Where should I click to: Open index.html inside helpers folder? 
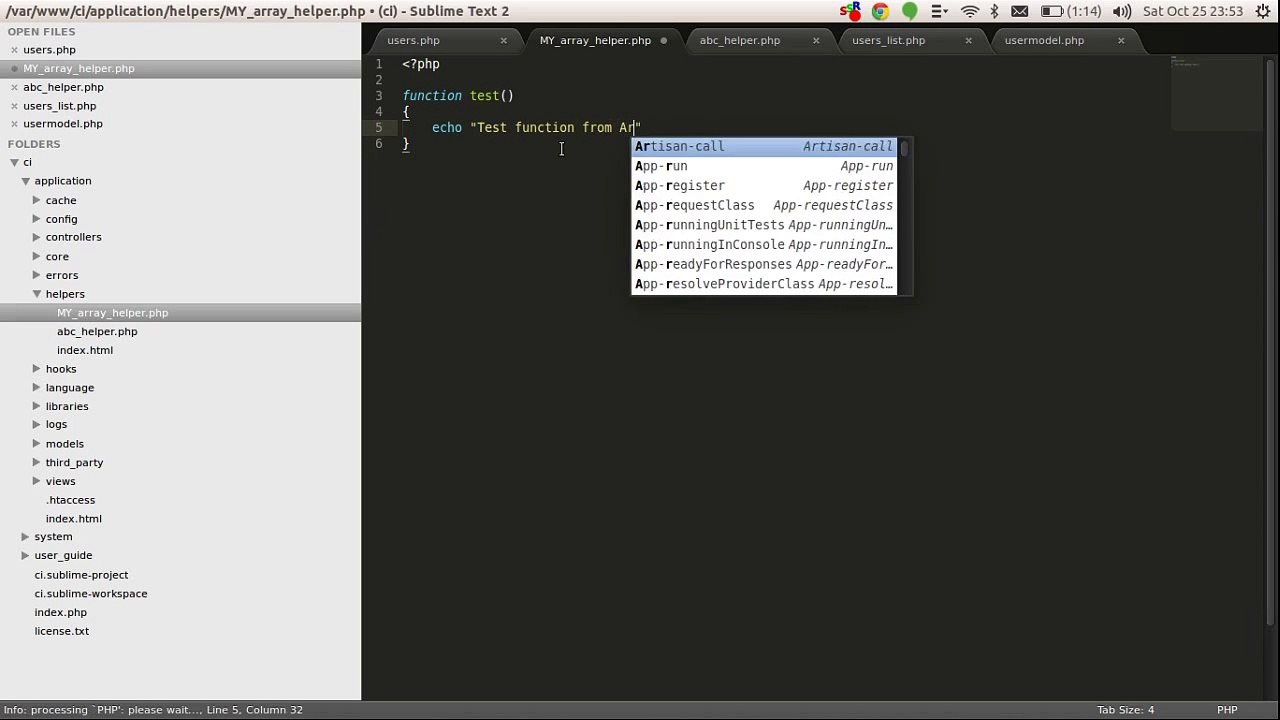point(85,350)
